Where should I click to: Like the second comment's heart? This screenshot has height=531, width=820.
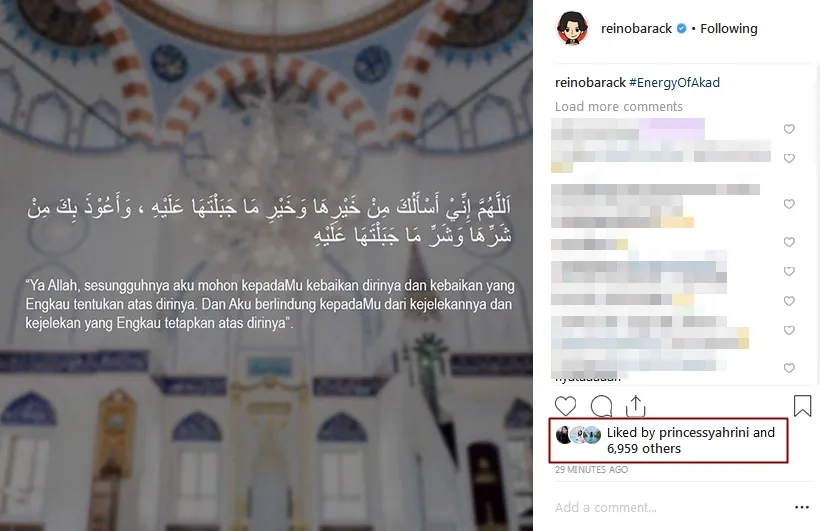[789, 158]
